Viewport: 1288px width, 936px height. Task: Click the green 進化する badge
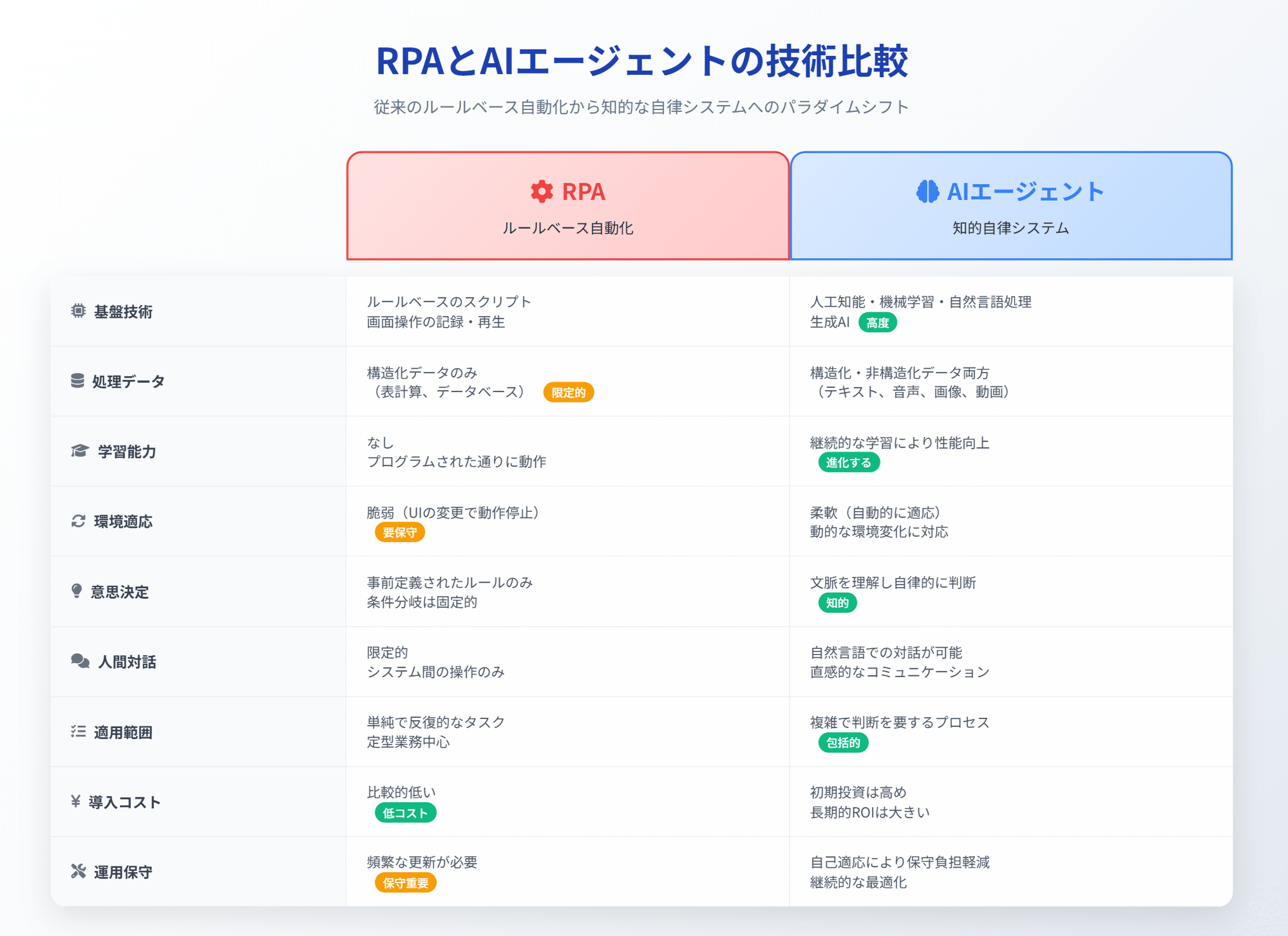pos(848,462)
